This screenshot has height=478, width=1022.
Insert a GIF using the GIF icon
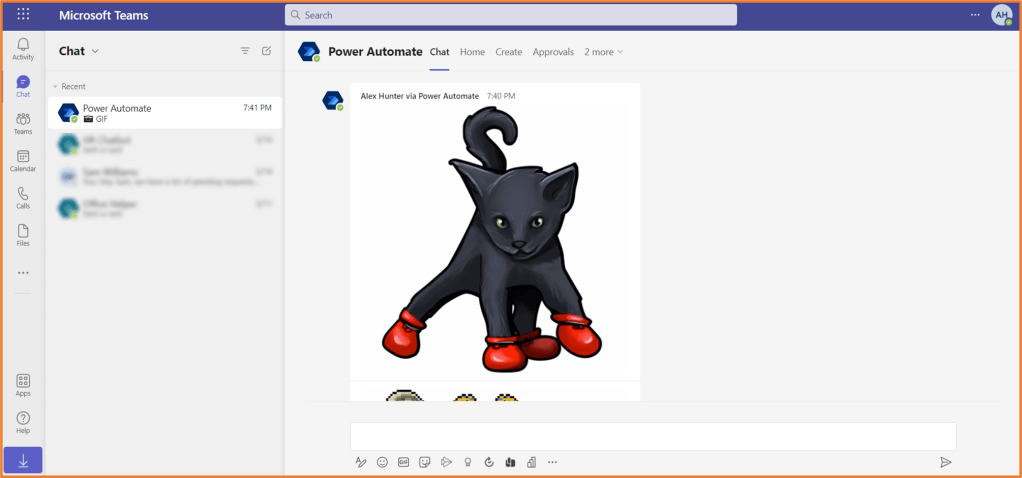[x=404, y=462]
